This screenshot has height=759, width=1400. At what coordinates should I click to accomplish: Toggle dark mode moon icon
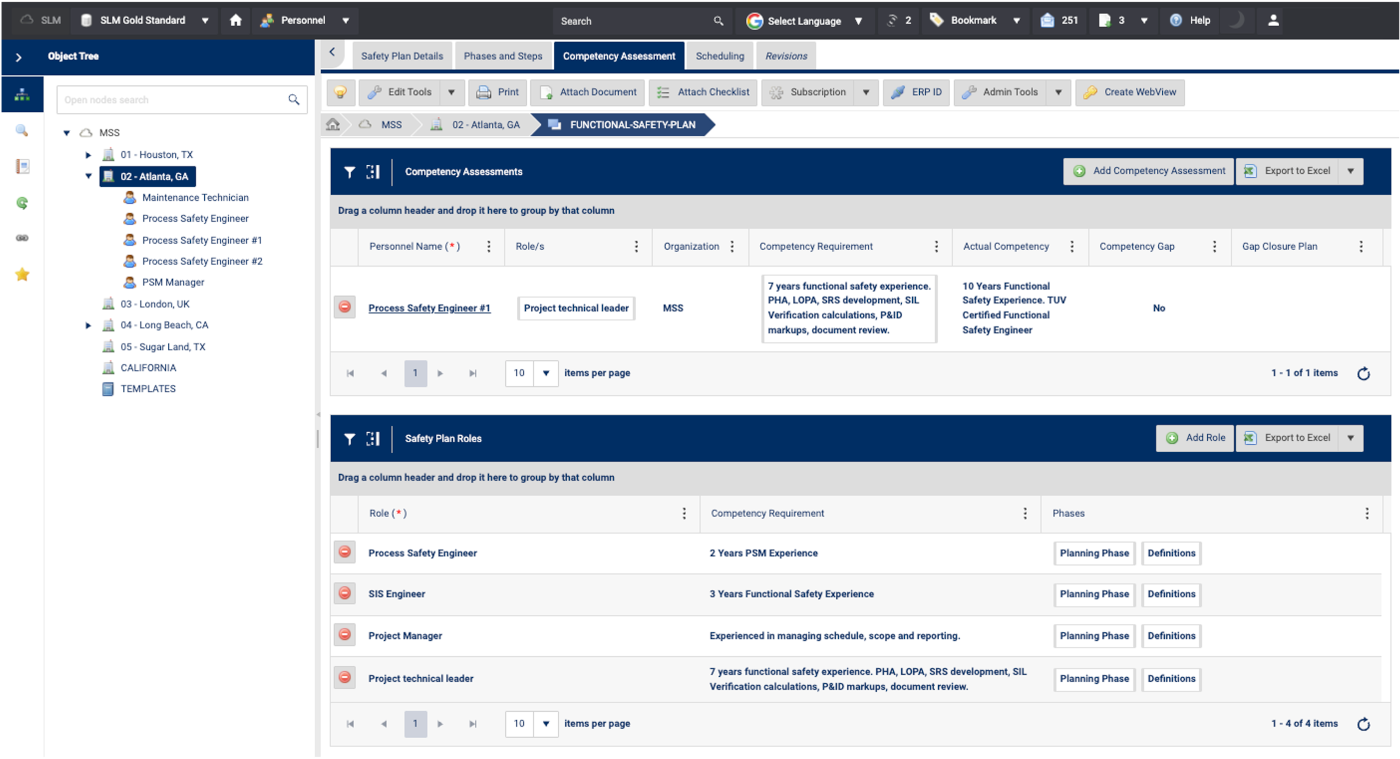tap(1236, 20)
